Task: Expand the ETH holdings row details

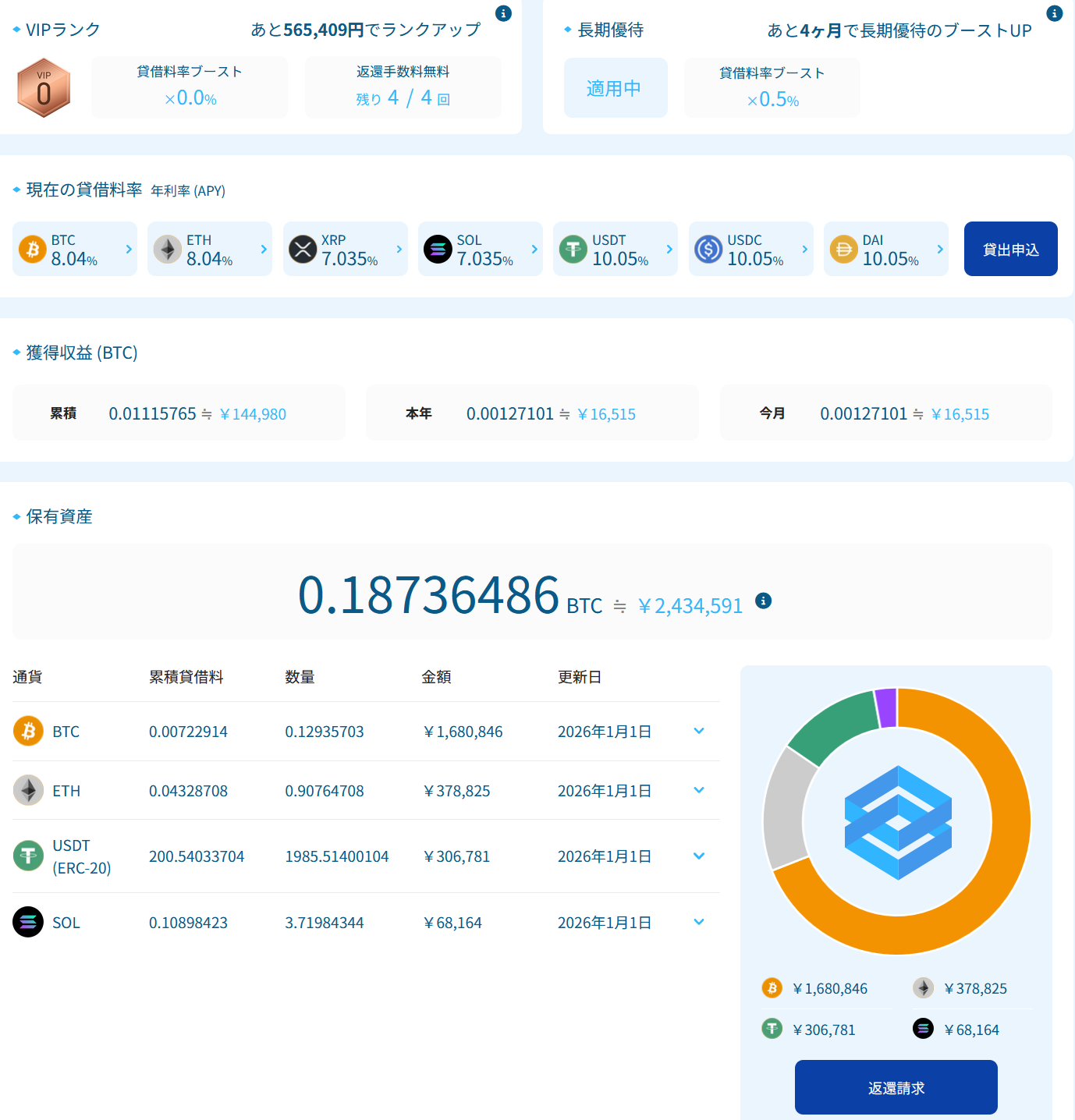Action: point(699,790)
